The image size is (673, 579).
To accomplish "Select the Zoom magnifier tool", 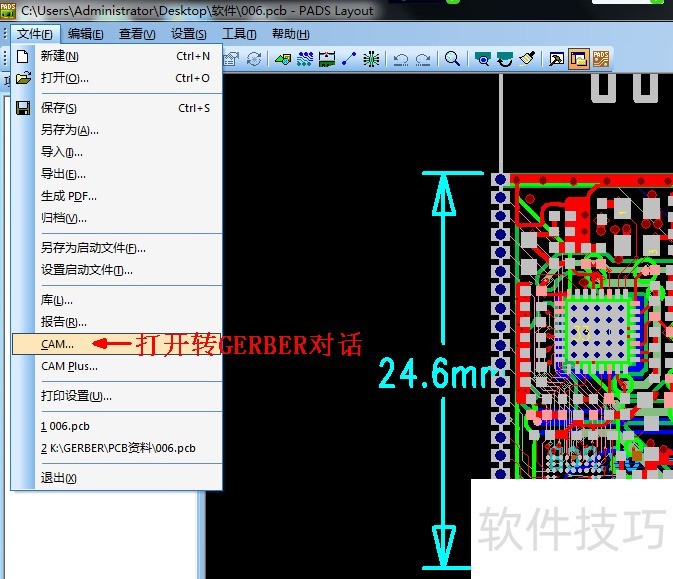I will click(452, 59).
